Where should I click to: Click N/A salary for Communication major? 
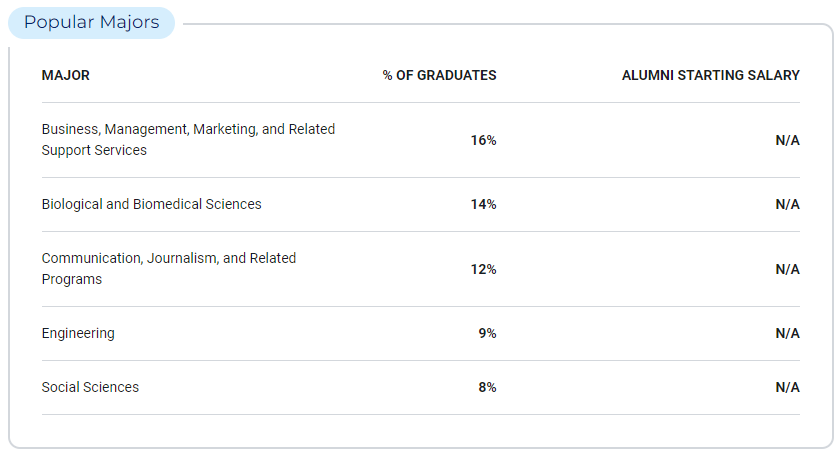(788, 269)
